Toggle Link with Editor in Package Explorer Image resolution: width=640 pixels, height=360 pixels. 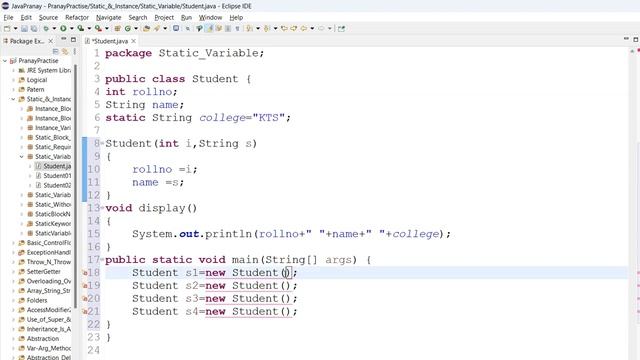65,51
